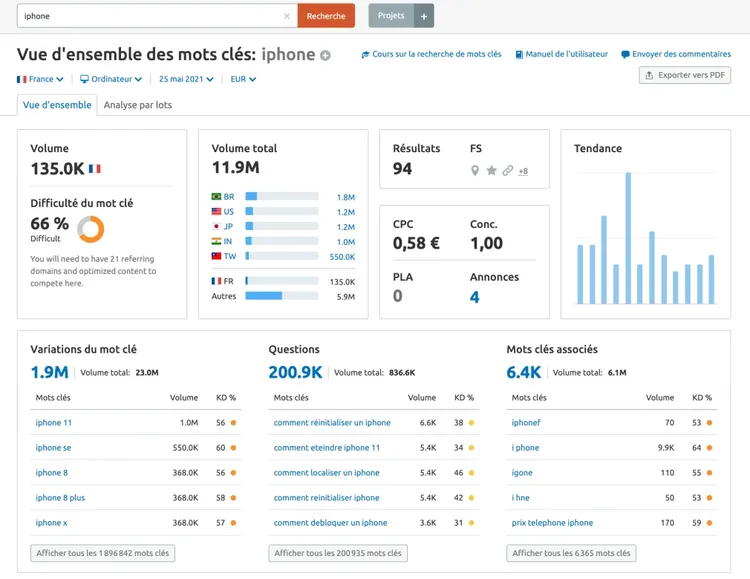Add iphone keyword using the plus circle icon
Screen dimensions: 750x579
point(325,56)
